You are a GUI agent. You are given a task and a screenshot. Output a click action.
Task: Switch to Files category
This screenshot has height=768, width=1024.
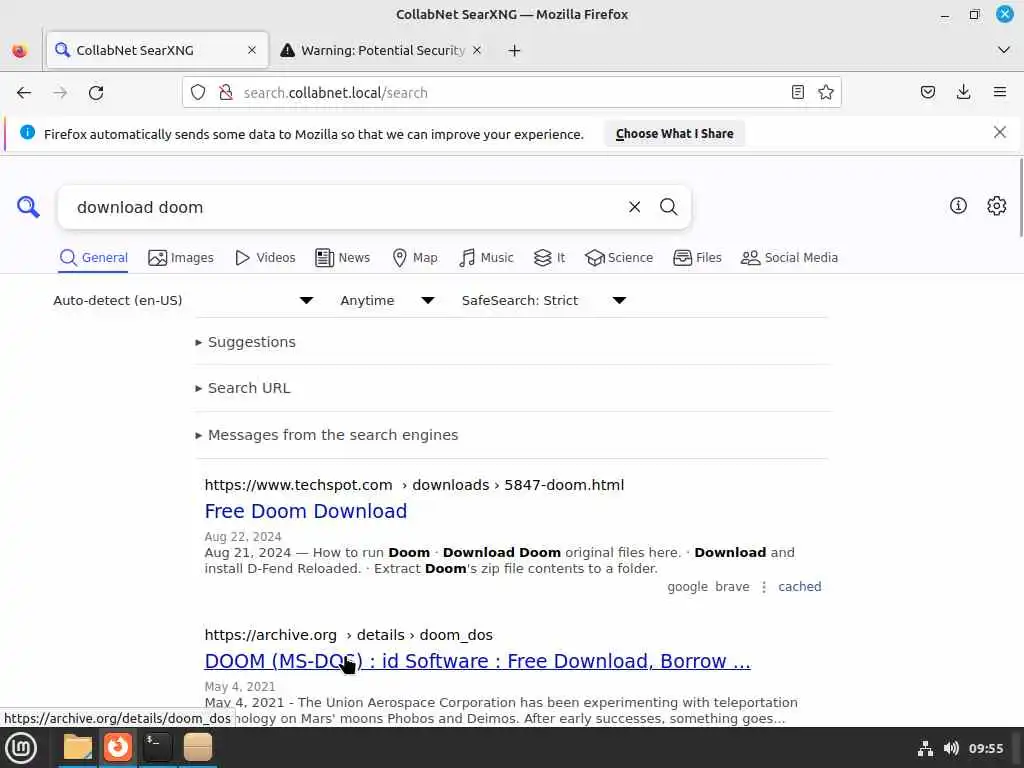(697, 258)
